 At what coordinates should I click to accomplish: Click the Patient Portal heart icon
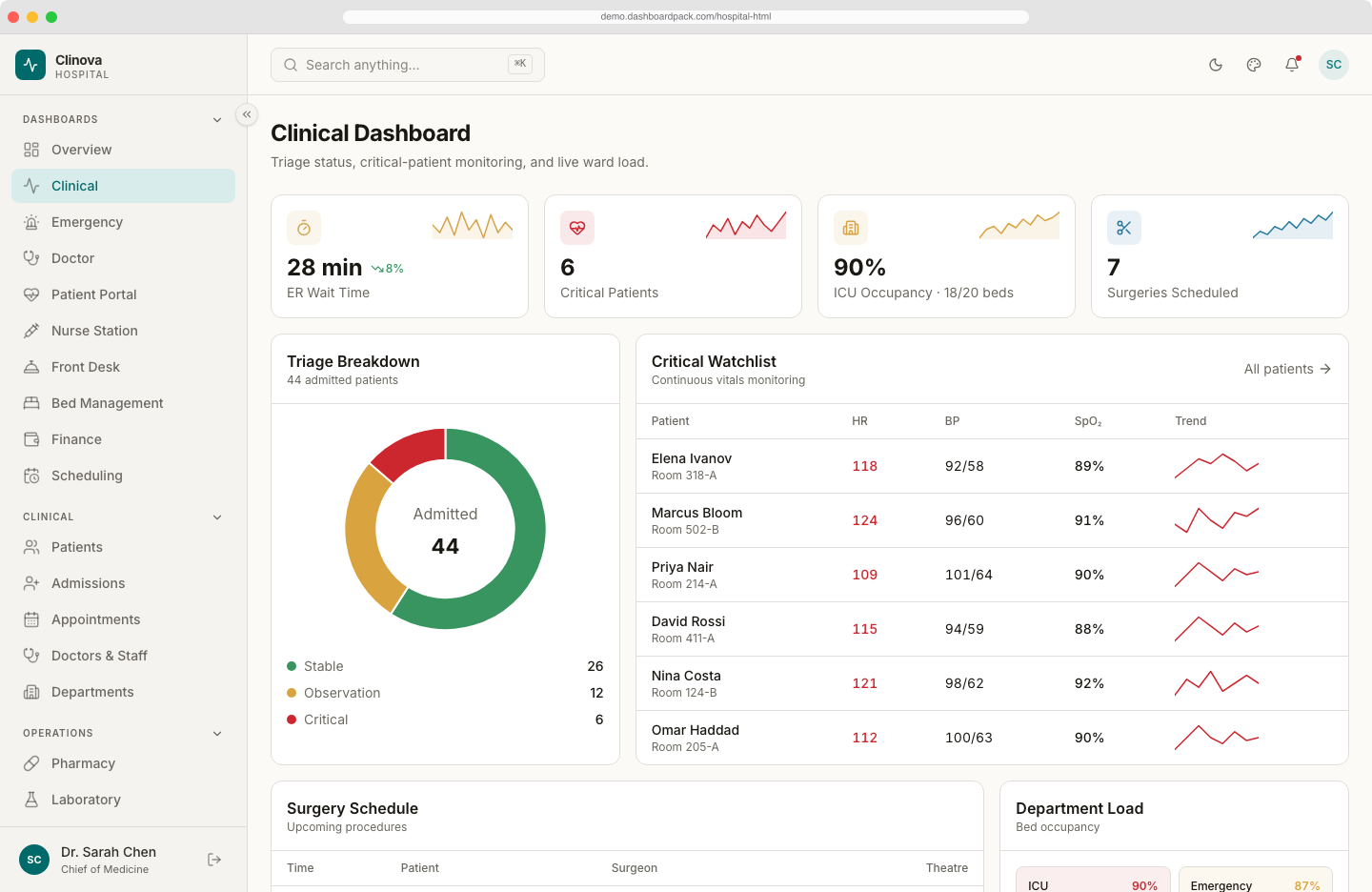(31, 294)
